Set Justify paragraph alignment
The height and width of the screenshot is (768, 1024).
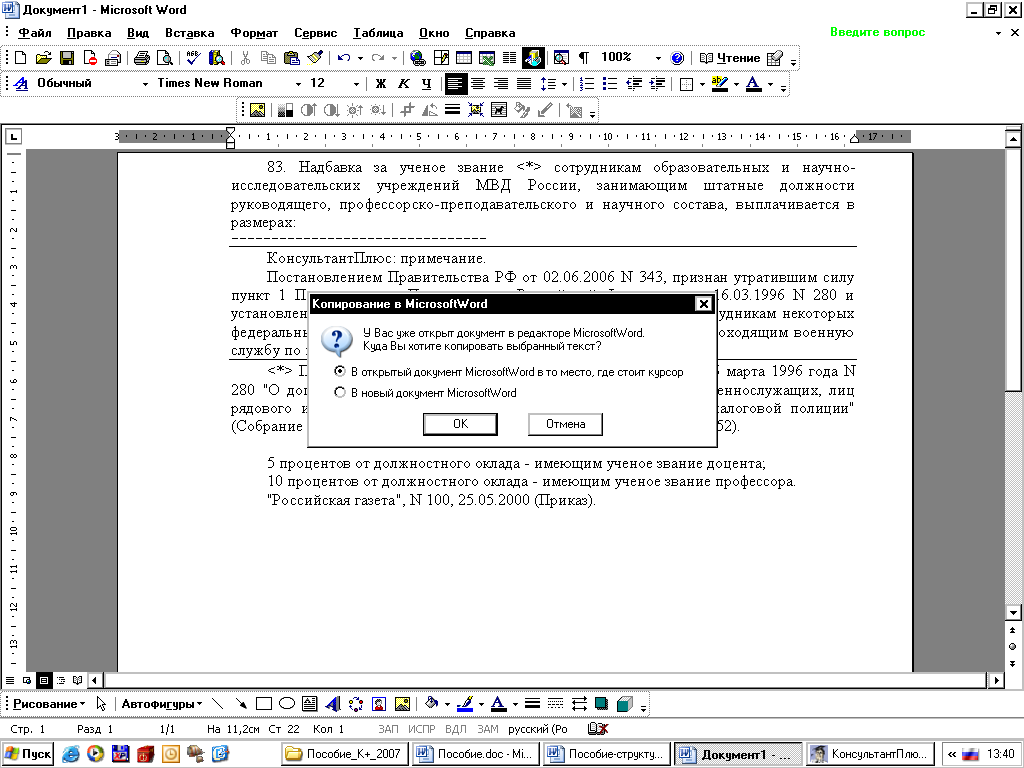point(524,84)
